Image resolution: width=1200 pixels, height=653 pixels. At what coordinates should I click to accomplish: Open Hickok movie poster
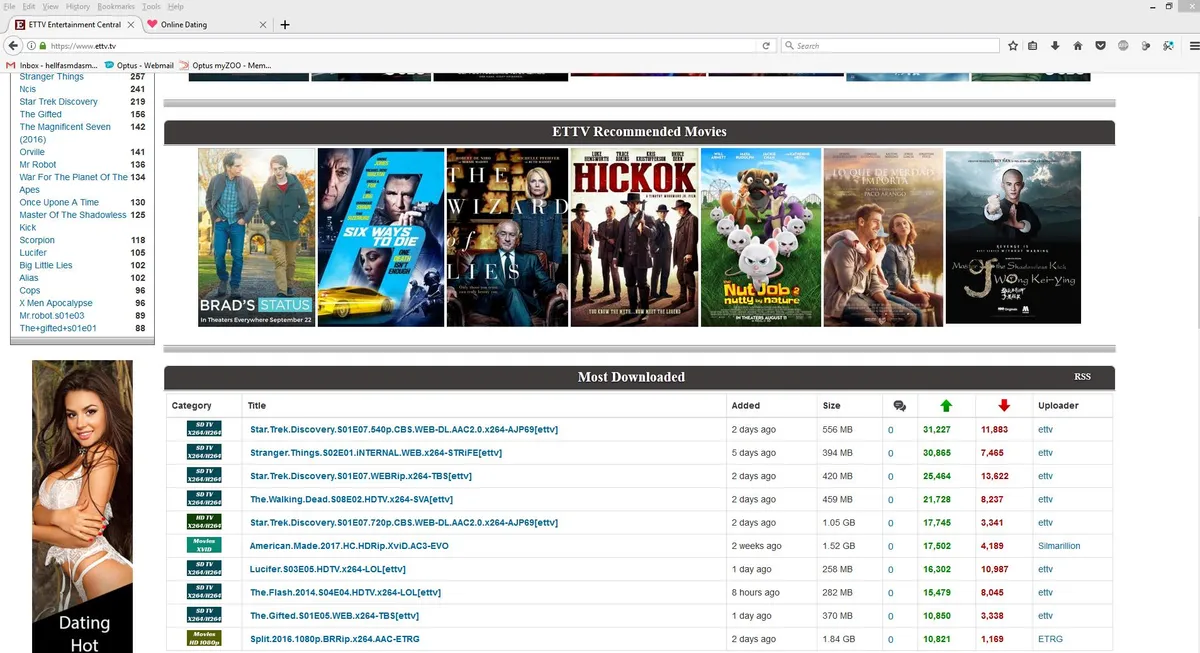tap(634, 237)
